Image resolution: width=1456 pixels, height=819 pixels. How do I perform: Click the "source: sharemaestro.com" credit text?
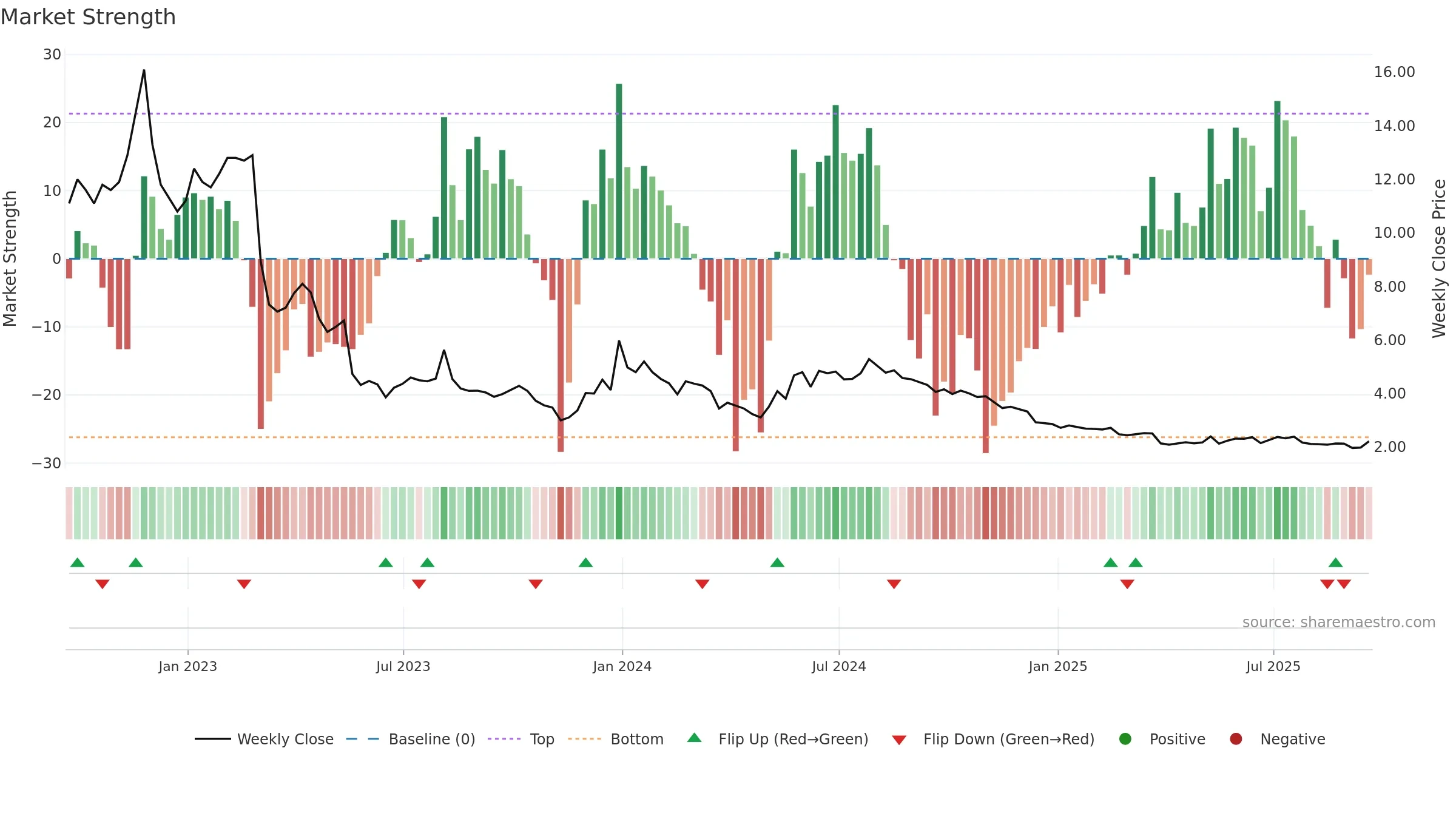click(x=1339, y=622)
